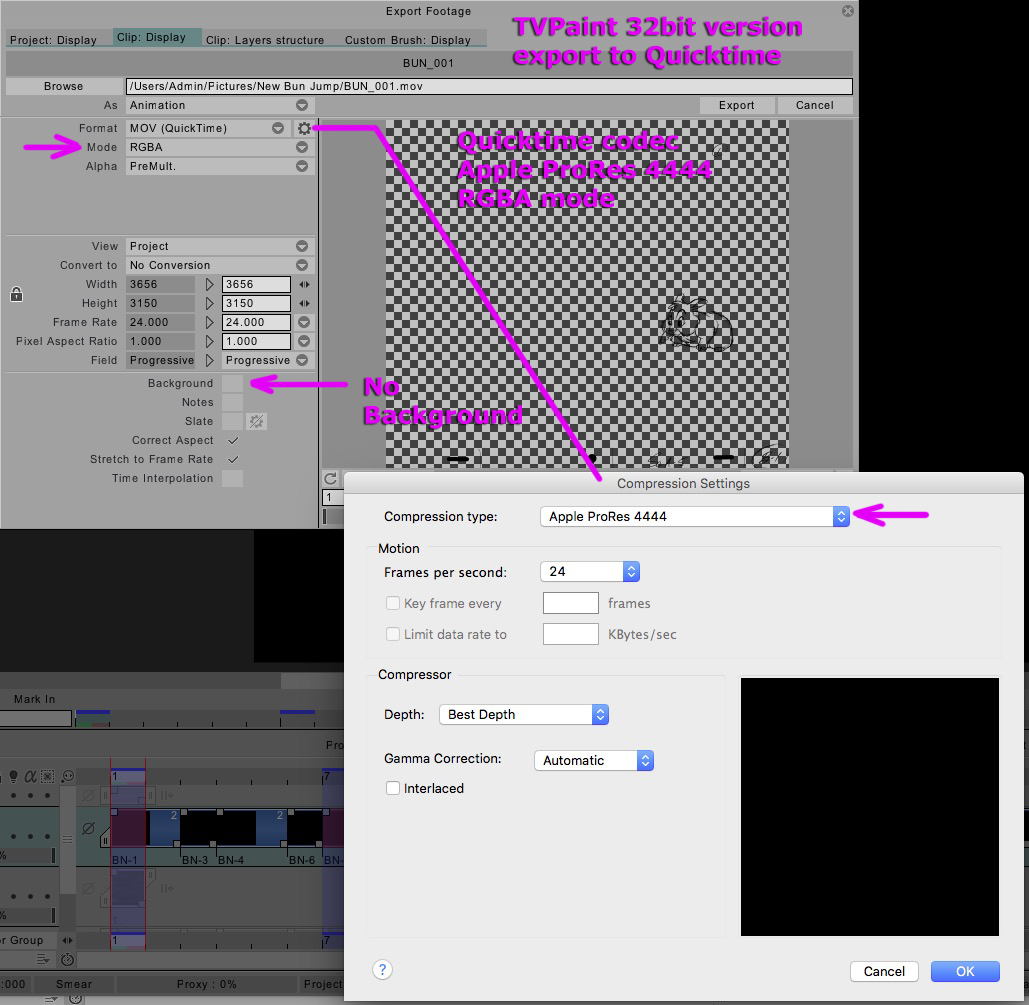Toggle Stretch to Frame Rate checkmark

point(232,460)
